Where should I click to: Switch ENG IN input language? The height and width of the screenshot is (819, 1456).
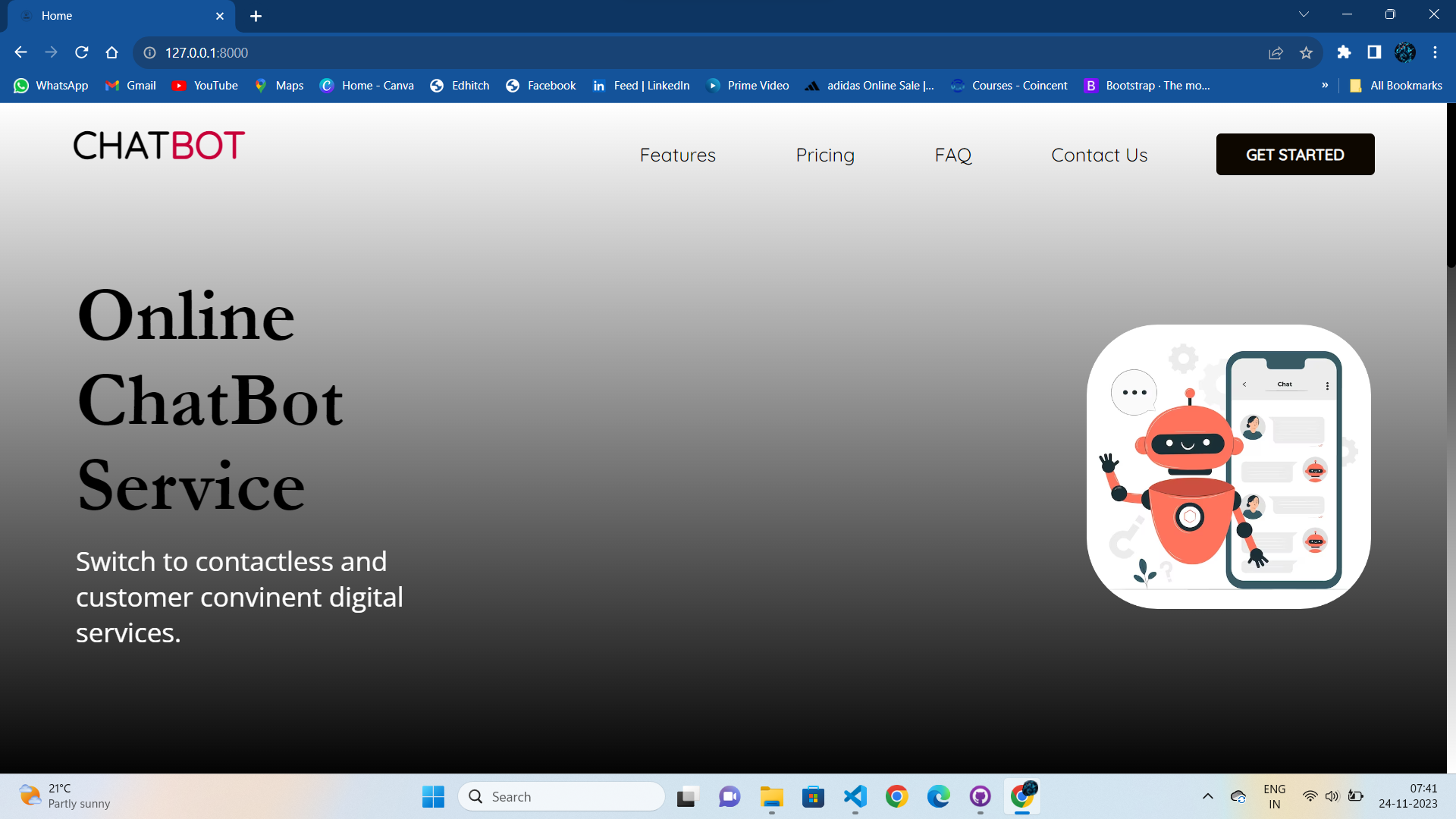[x=1275, y=797]
